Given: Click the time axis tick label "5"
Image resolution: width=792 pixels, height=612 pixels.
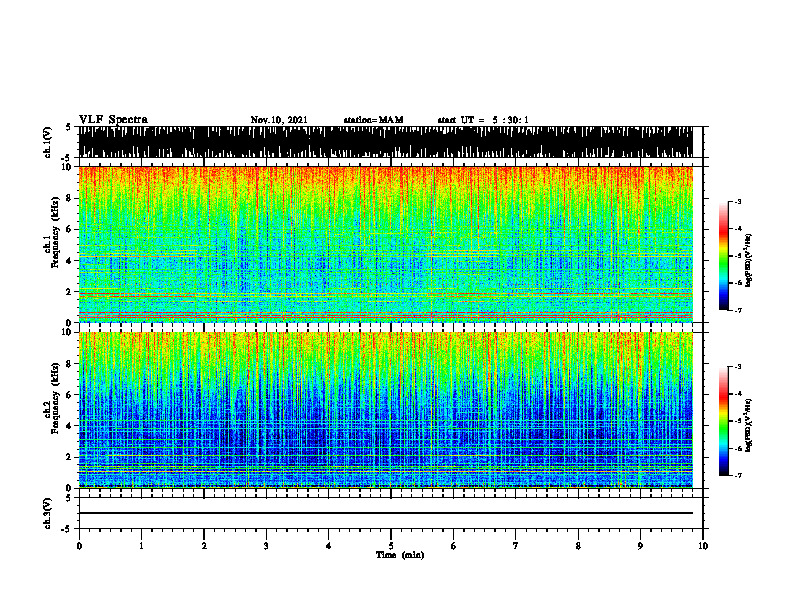Looking at the screenshot, I should pos(391,546).
